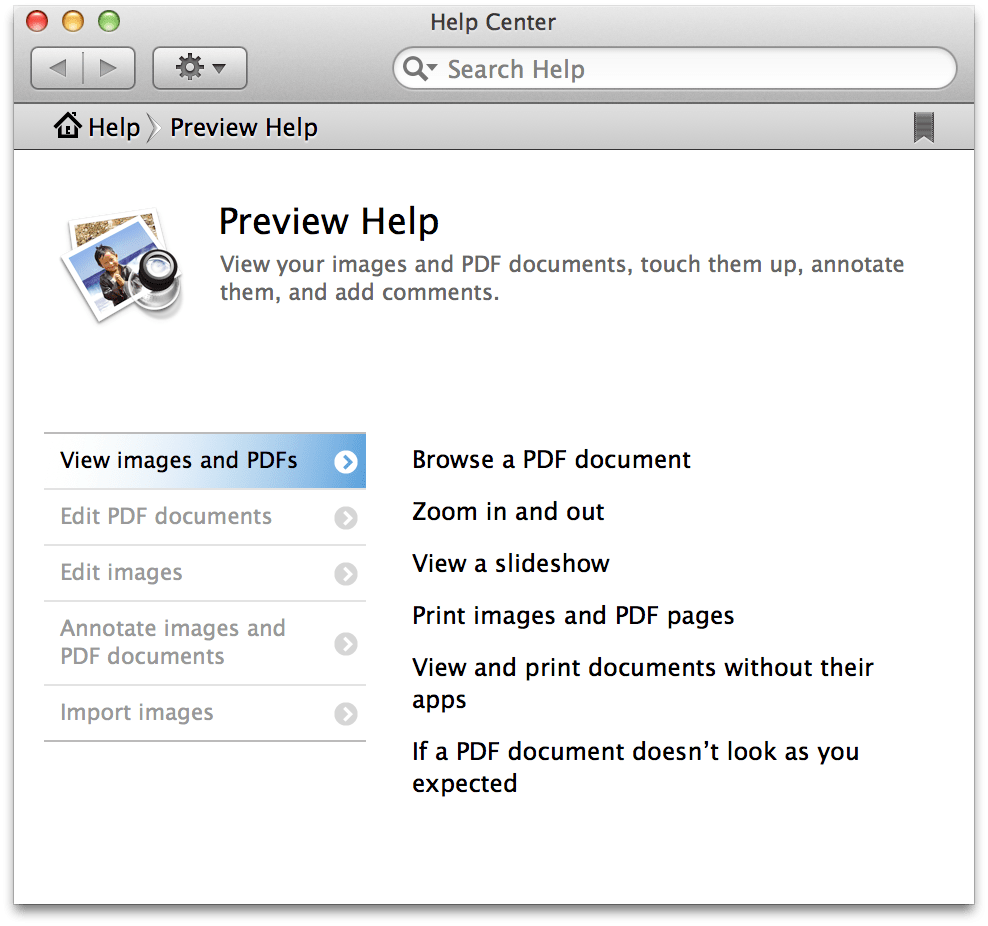Open View a slideshow article
988x926 pixels.
coord(511,563)
